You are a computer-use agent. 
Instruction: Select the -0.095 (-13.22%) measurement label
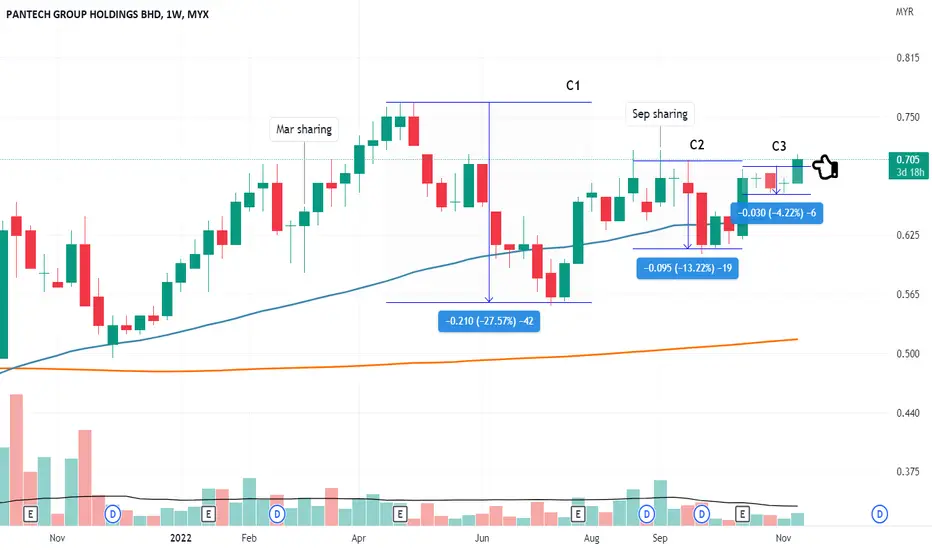coord(688,268)
